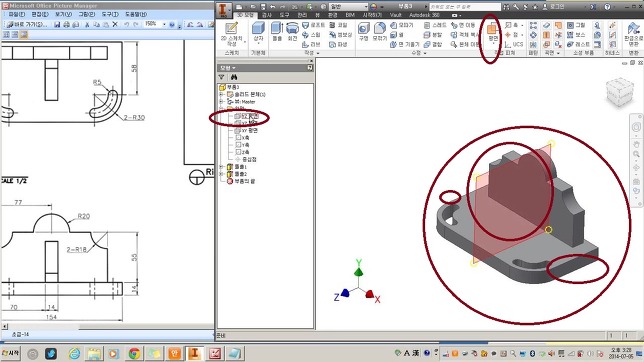Select the Hole (구멍) tool
Viewport: 644px width, 362px height.
point(363,32)
